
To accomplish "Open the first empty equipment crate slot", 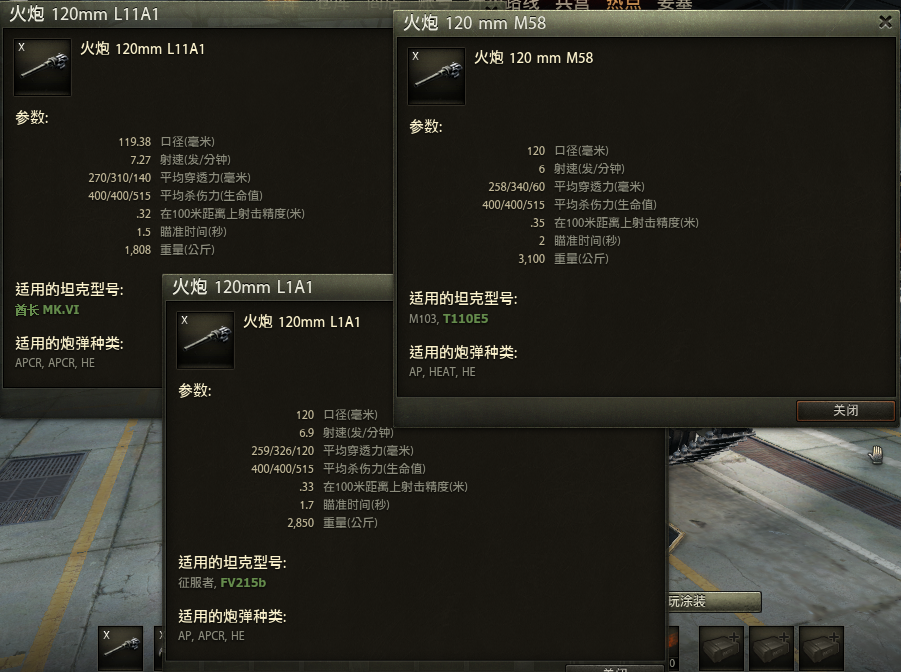I will (721, 648).
